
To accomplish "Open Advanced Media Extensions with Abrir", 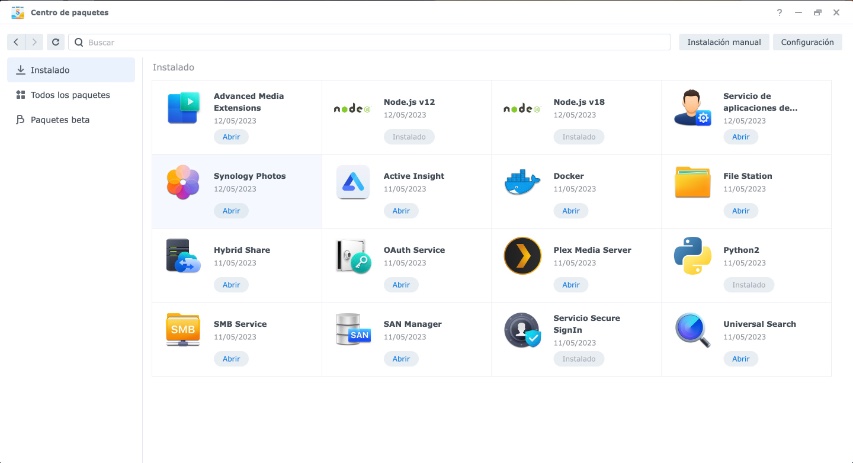I will pos(231,137).
